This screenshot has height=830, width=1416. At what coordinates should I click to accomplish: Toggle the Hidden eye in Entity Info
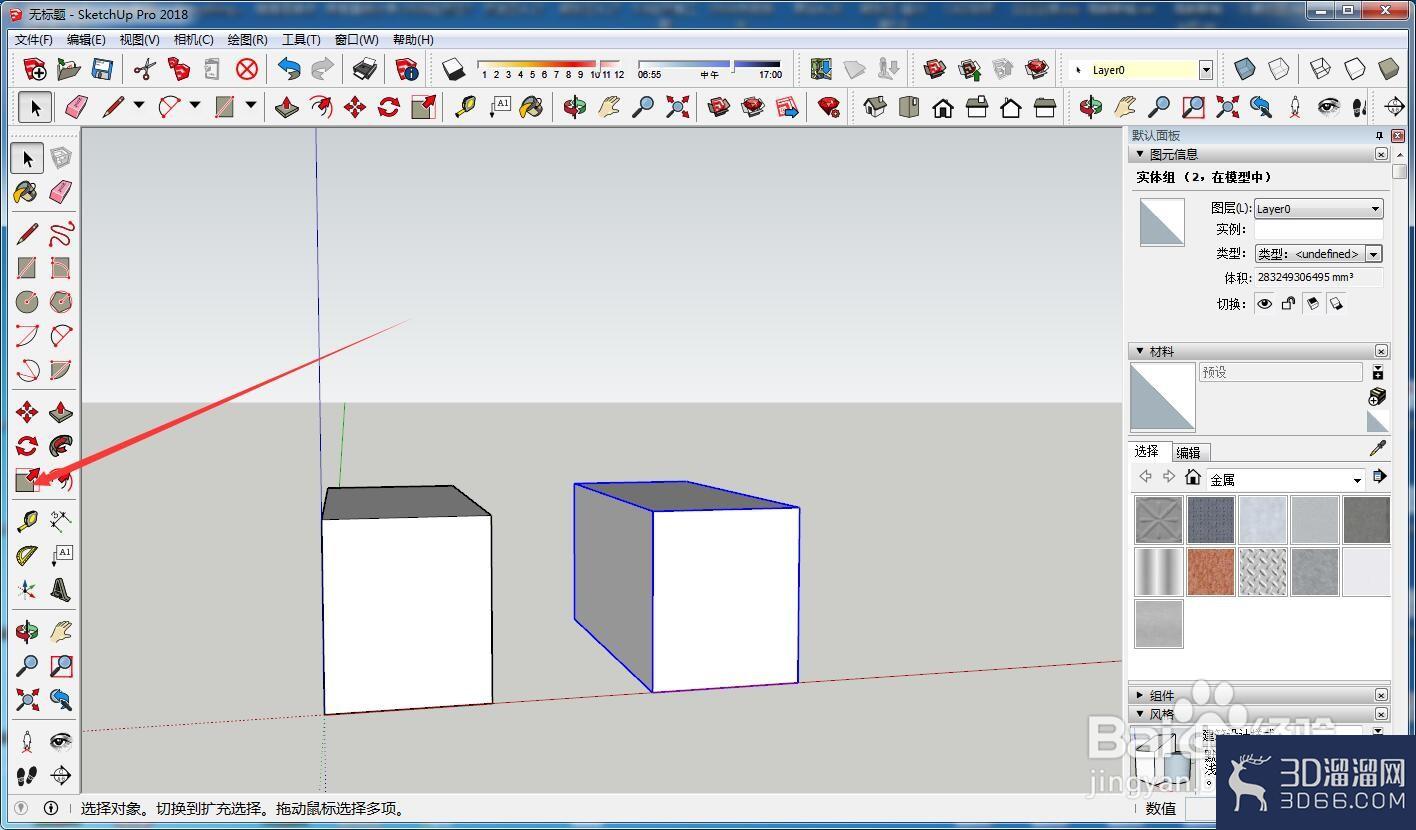click(x=1264, y=304)
